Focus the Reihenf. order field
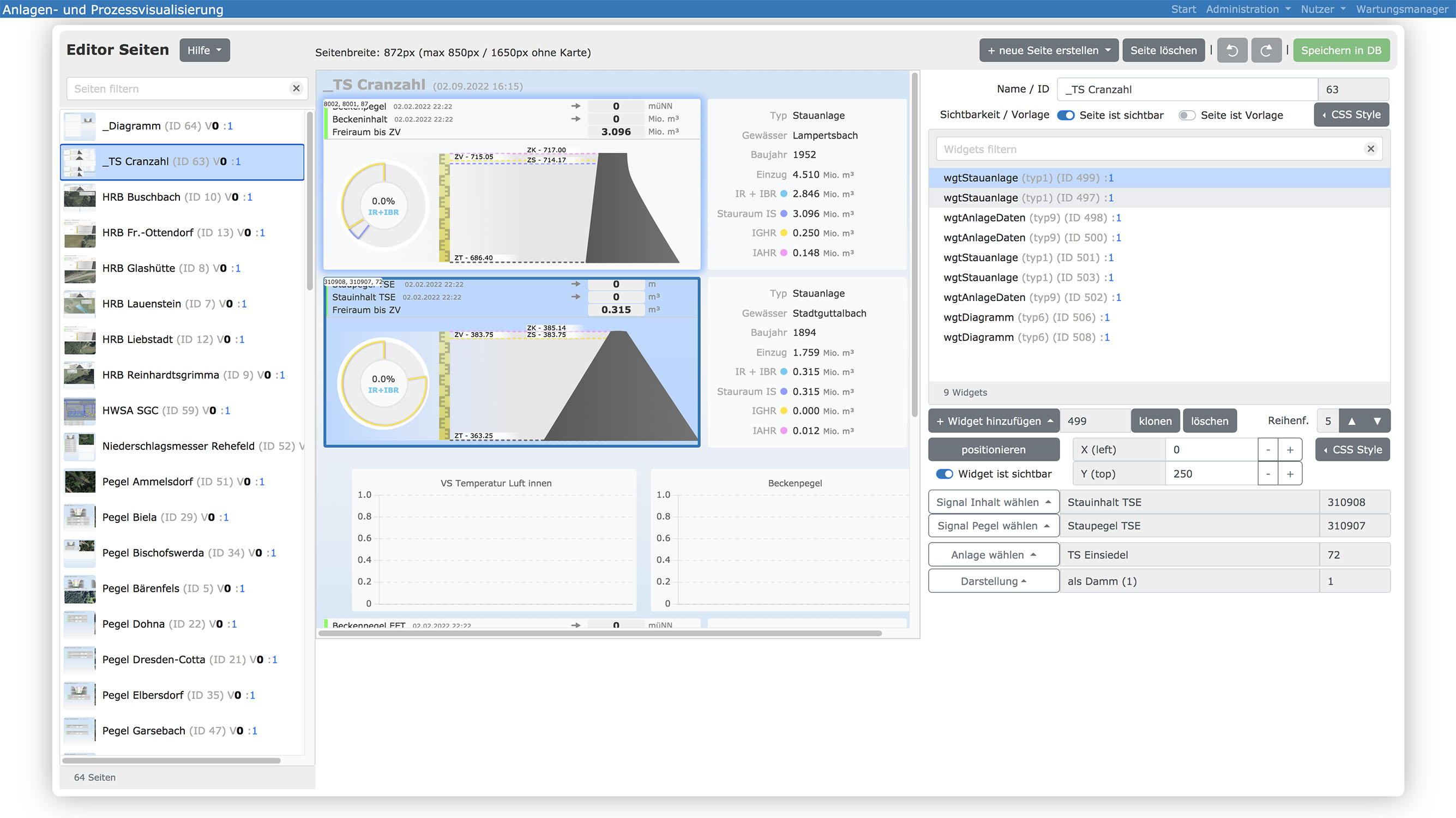1456x818 pixels. 1328,420
